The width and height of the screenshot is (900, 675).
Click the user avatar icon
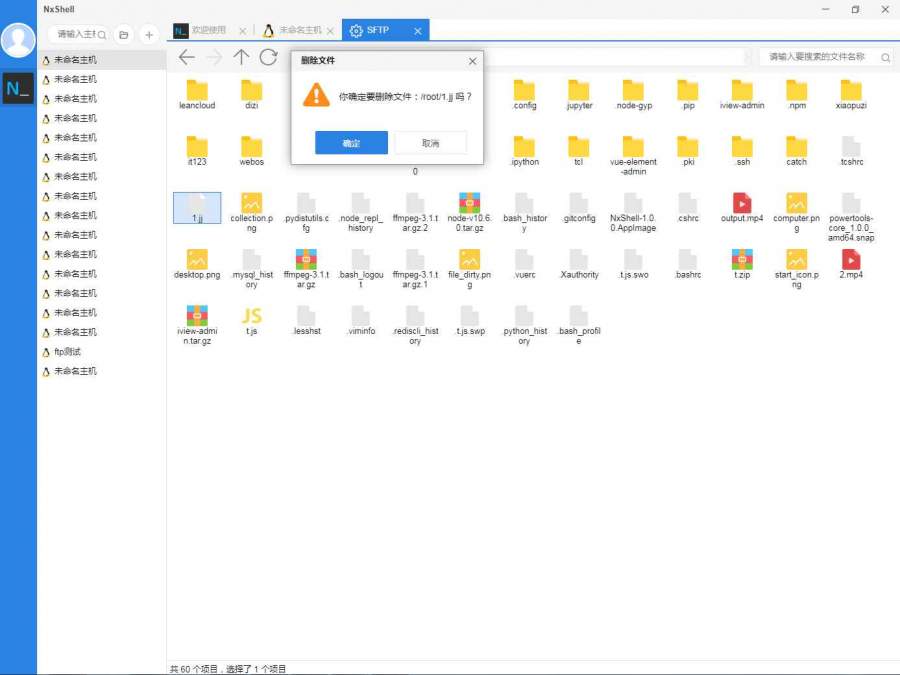click(18, 39)
